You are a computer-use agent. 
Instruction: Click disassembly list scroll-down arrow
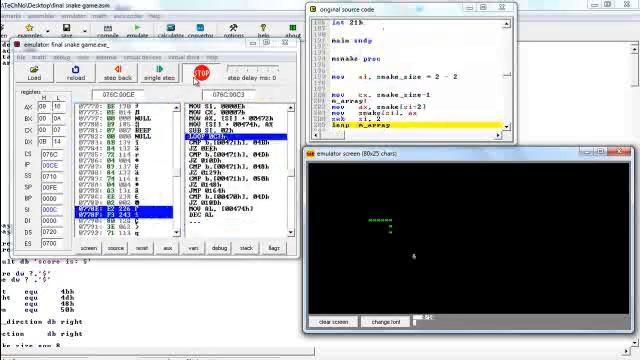(291, 233)
